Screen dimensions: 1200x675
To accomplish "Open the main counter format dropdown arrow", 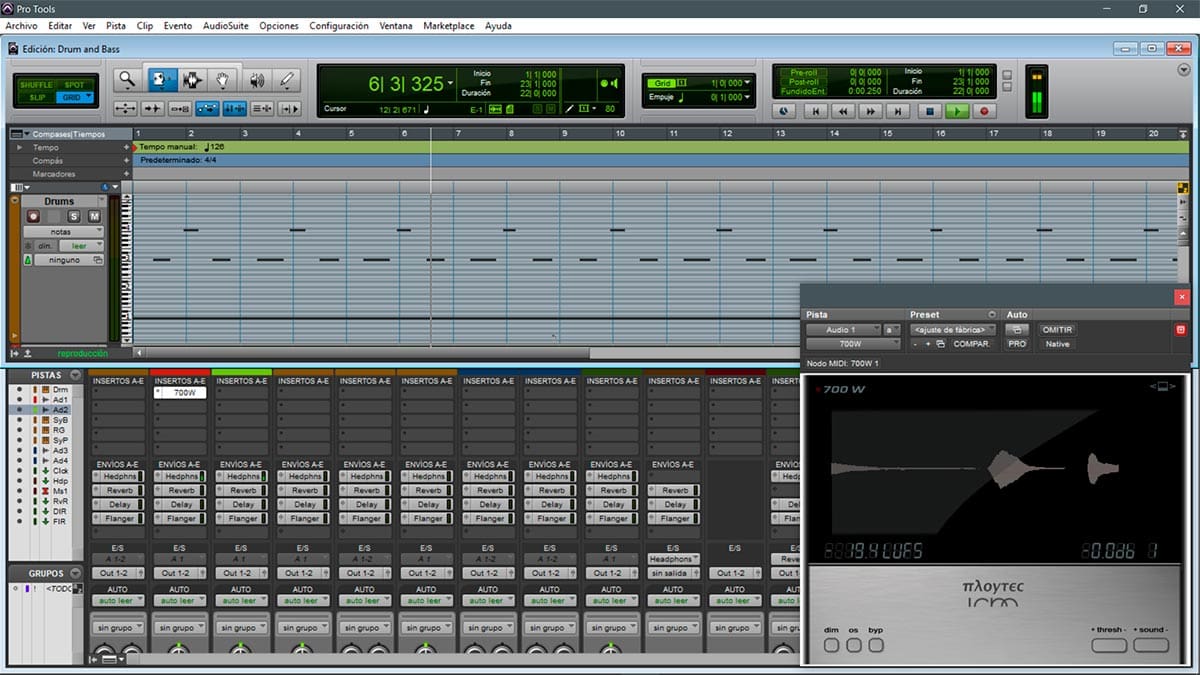I will 451,84.
